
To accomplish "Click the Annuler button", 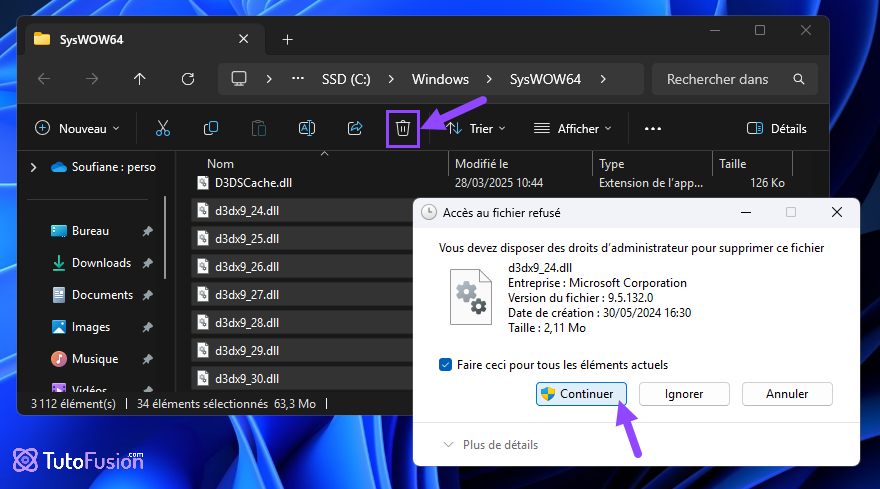I will [x=787, y=394].
